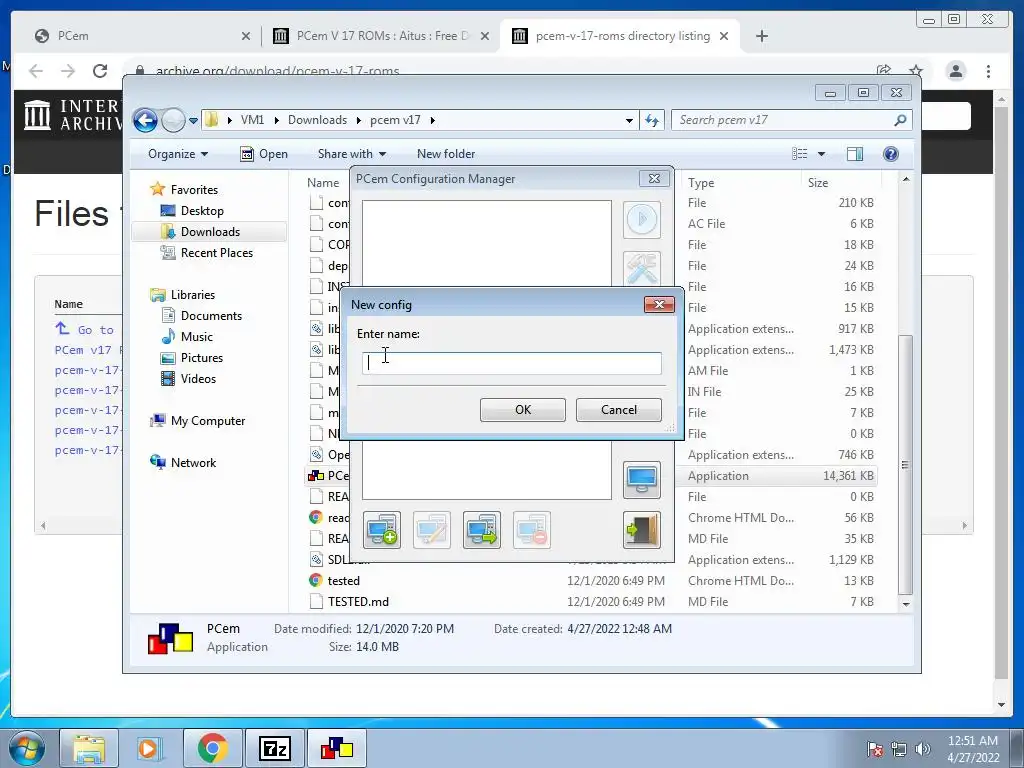
Task: Click the monitor icon in PCem manager
Action: pyautogui.click(x=642, y=480)
